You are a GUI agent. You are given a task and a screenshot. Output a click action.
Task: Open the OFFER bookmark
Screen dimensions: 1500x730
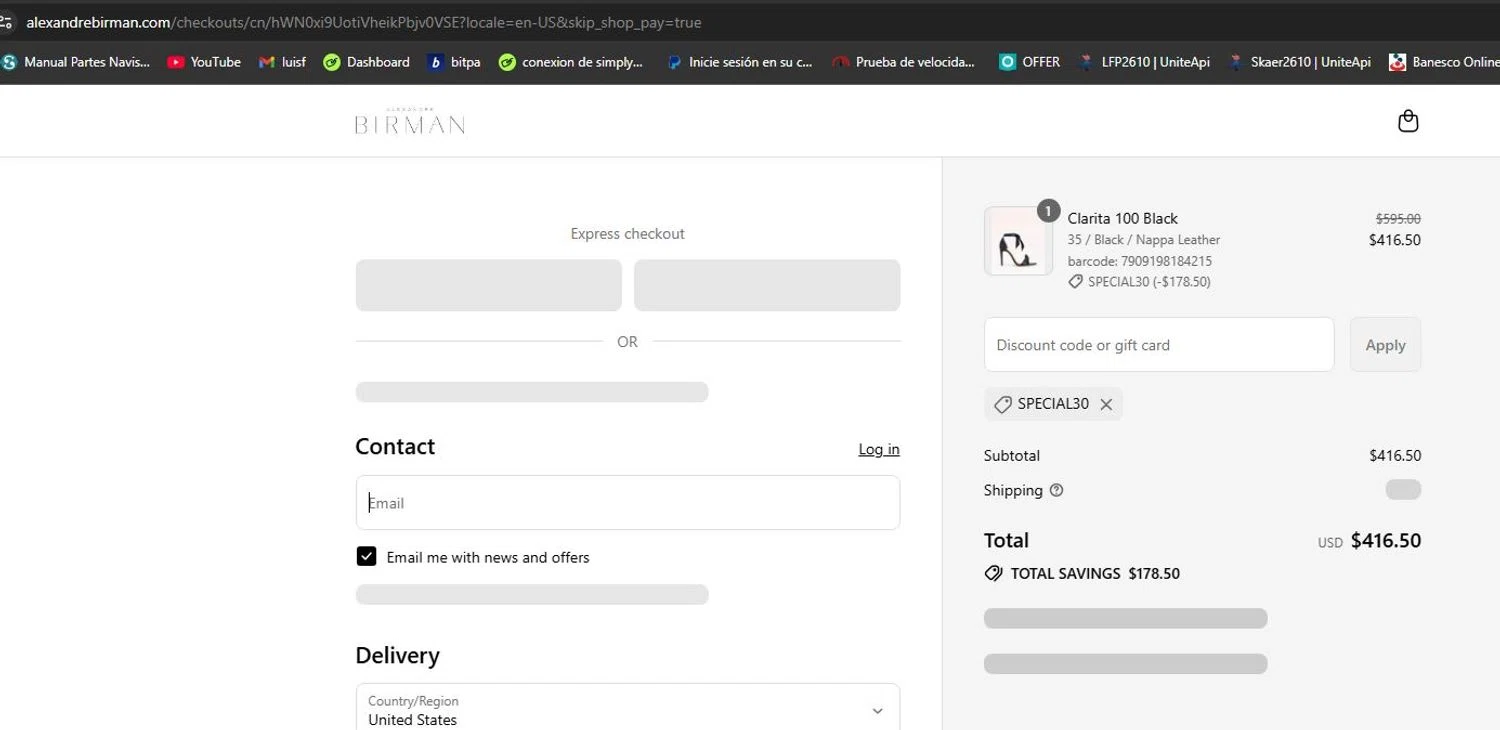coord(1029,62)
